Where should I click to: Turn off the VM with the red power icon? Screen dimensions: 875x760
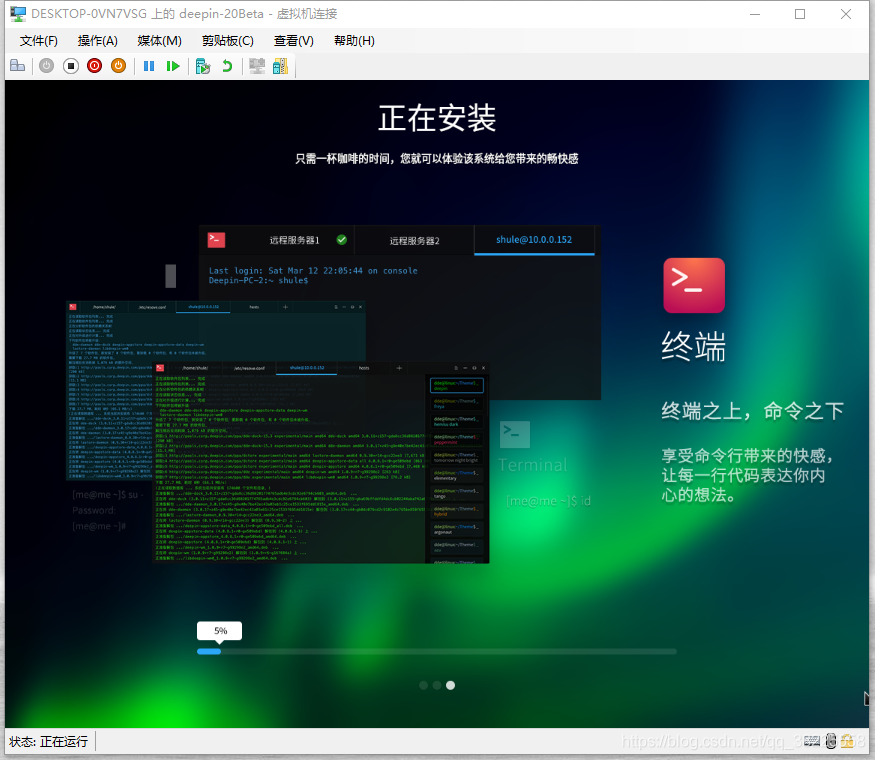click(x=94, y=66)
